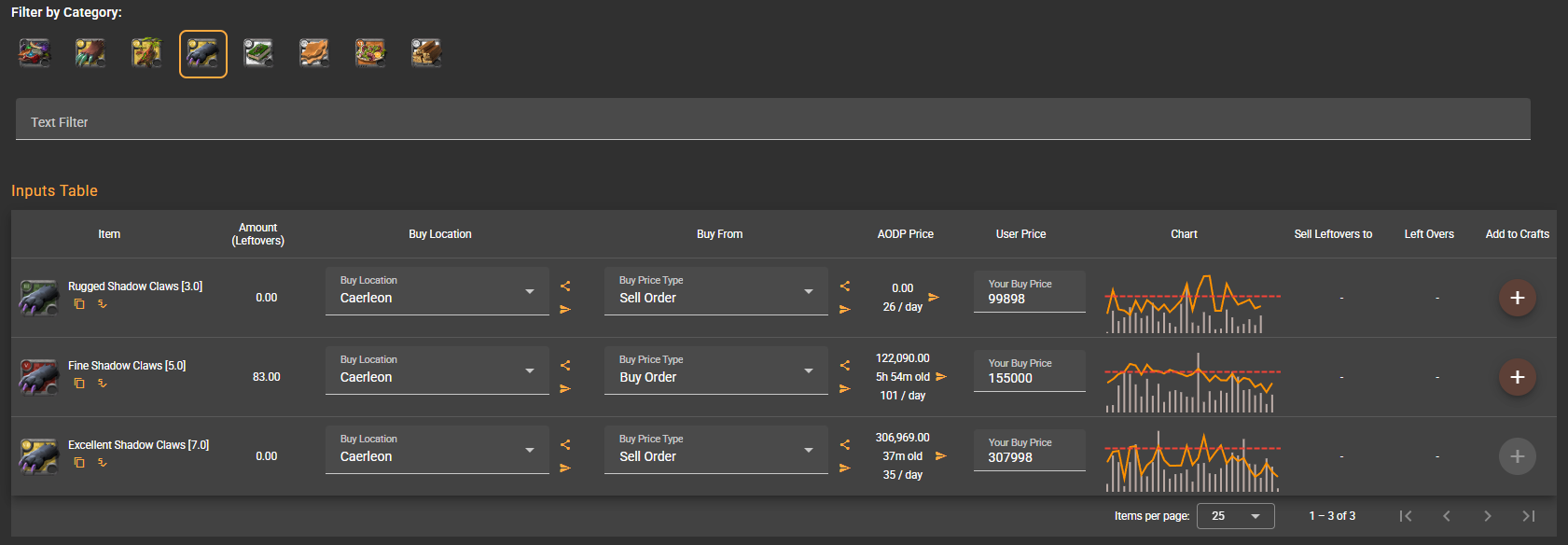Open the Rugged Shadow Claws price chart
The image size is (1568, 545).
tap(1191, 304)
